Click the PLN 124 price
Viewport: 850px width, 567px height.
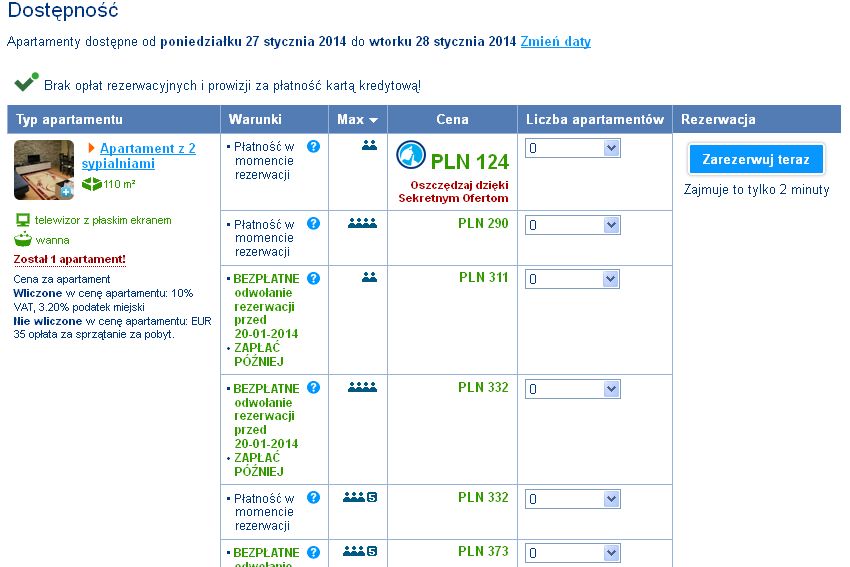click(x=470, y=162)
